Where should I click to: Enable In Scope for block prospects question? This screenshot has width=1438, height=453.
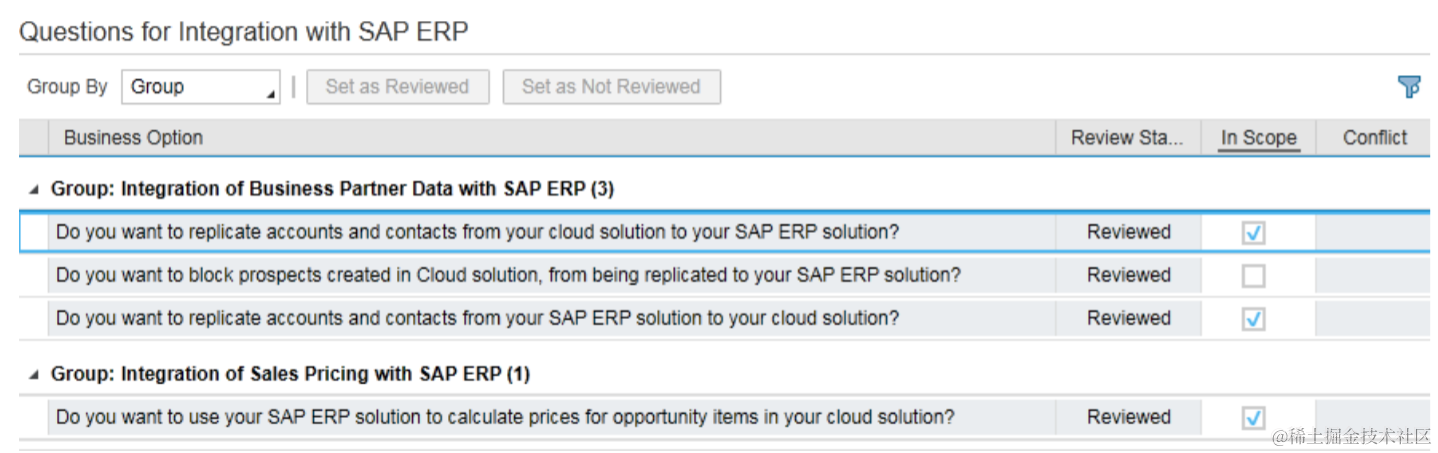coord(1253,275)
